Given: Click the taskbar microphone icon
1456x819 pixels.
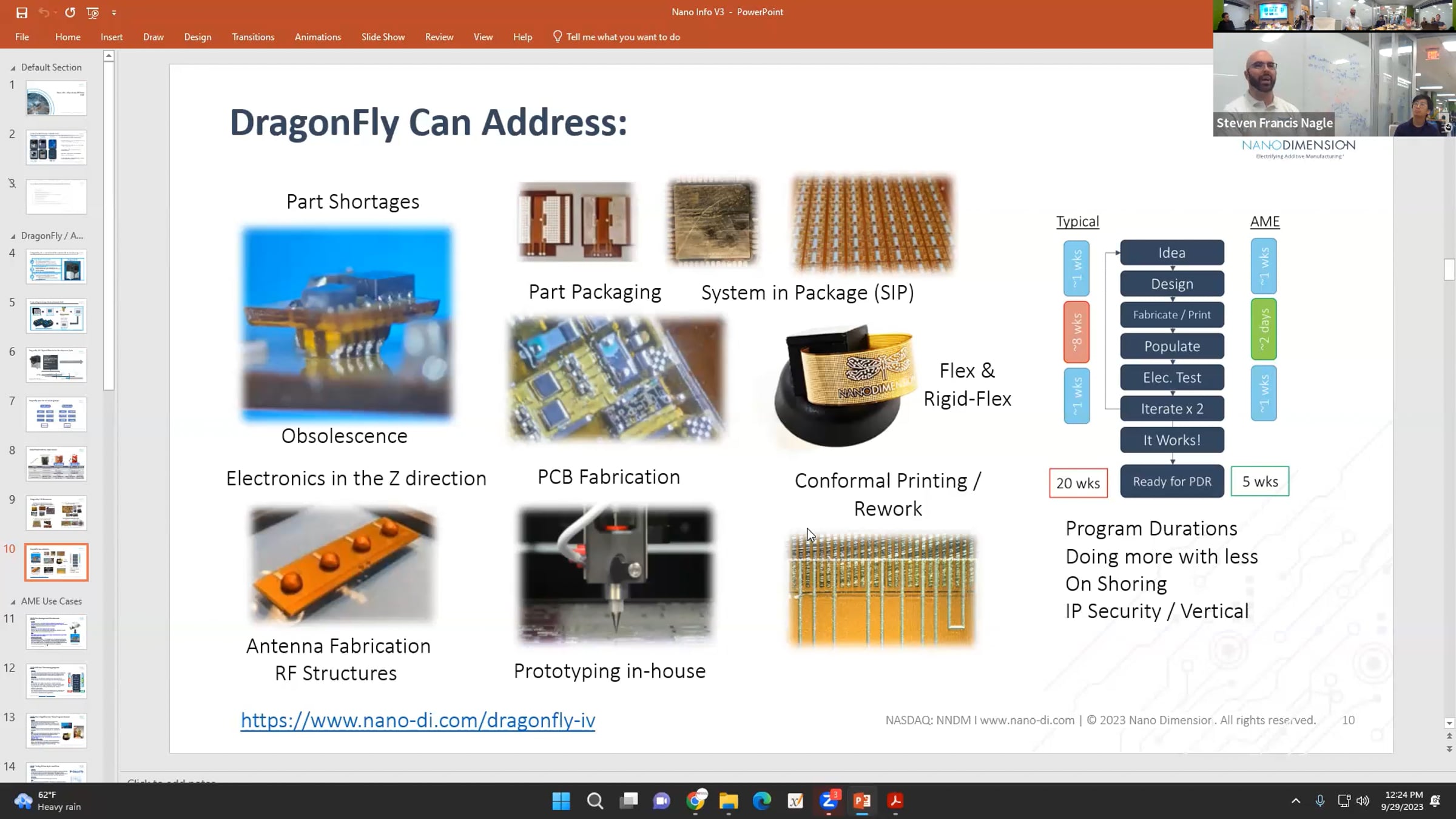Looking at the screenshot, I should pos(1319,801).
